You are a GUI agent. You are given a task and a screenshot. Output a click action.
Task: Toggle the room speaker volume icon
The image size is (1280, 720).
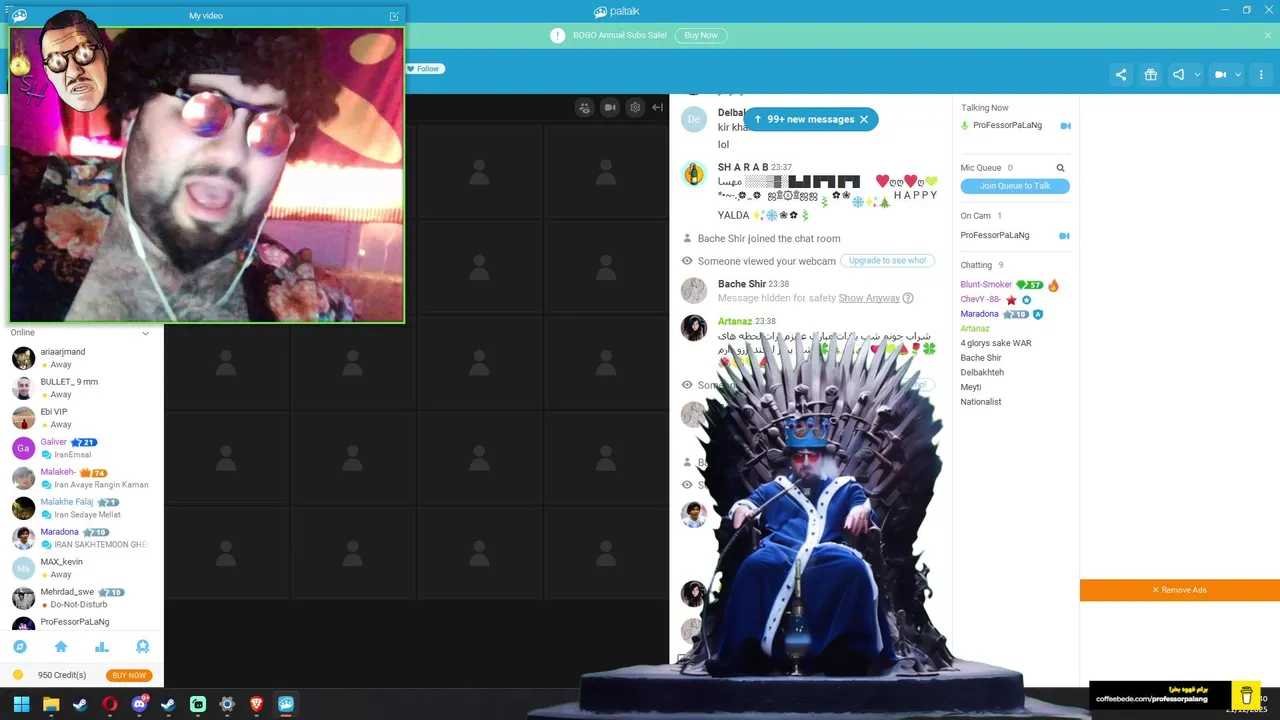point(1179,75)
